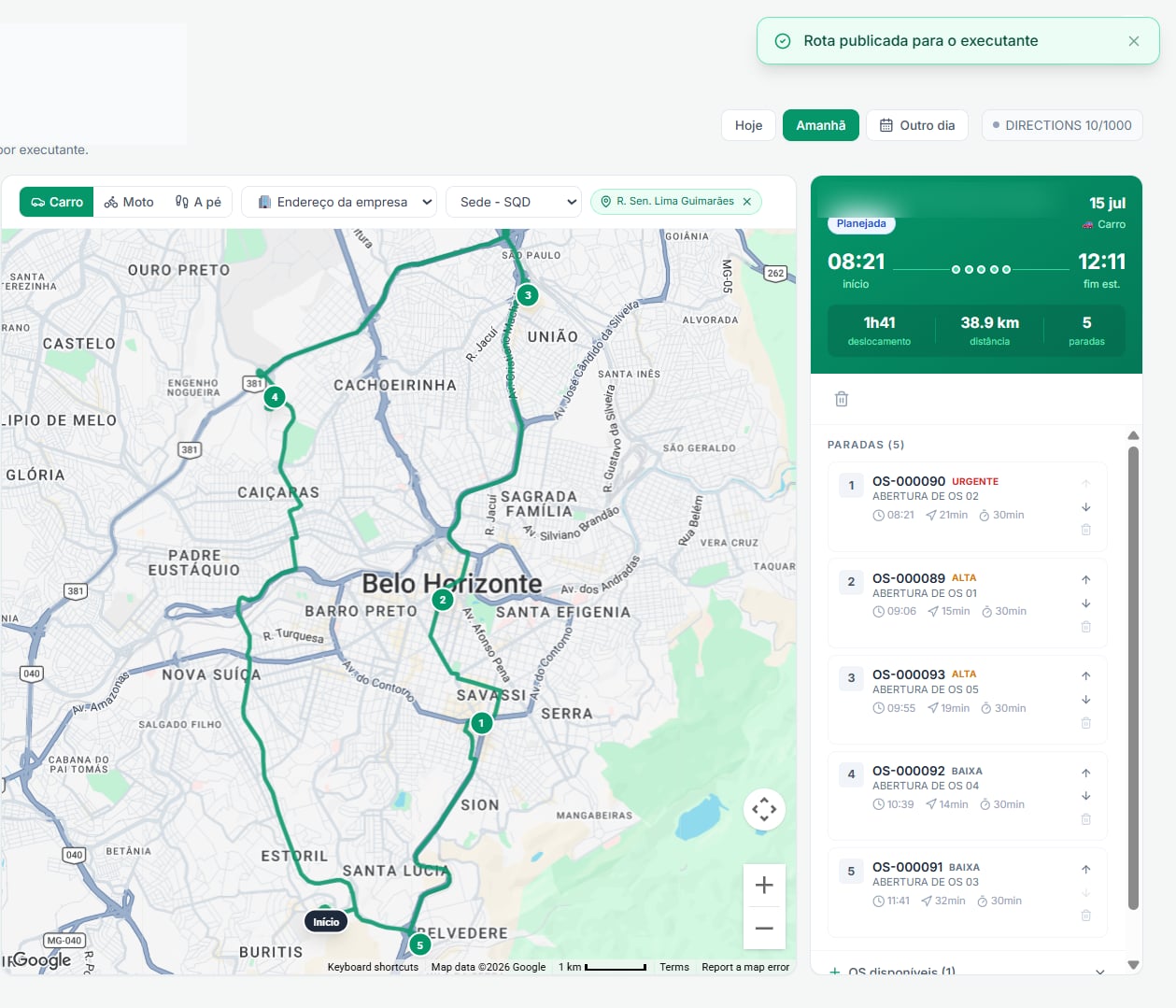This screenshot has width=1176, height=1008.
Task: Click the R. Sen. Lima Guimarães address tag
Action: pyautogui.click(x=674, y=202)
